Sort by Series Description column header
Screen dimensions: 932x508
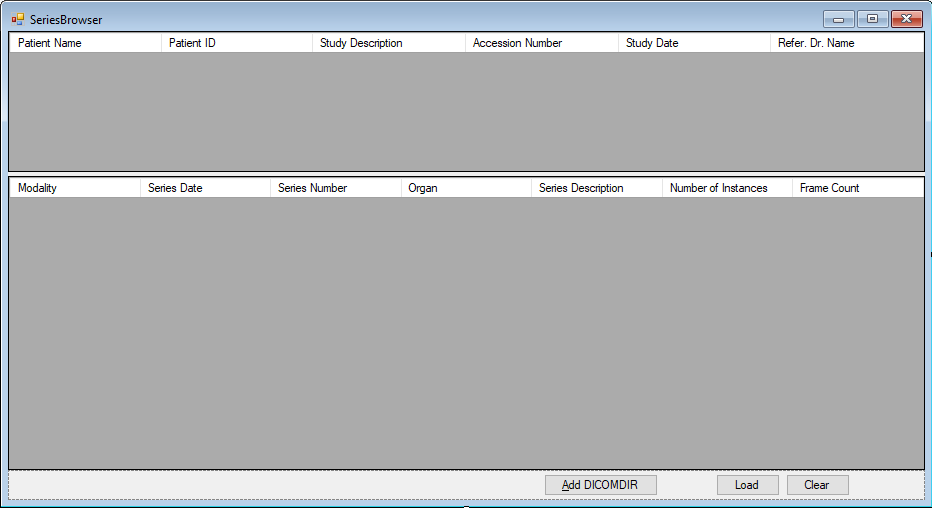[597, 188]
